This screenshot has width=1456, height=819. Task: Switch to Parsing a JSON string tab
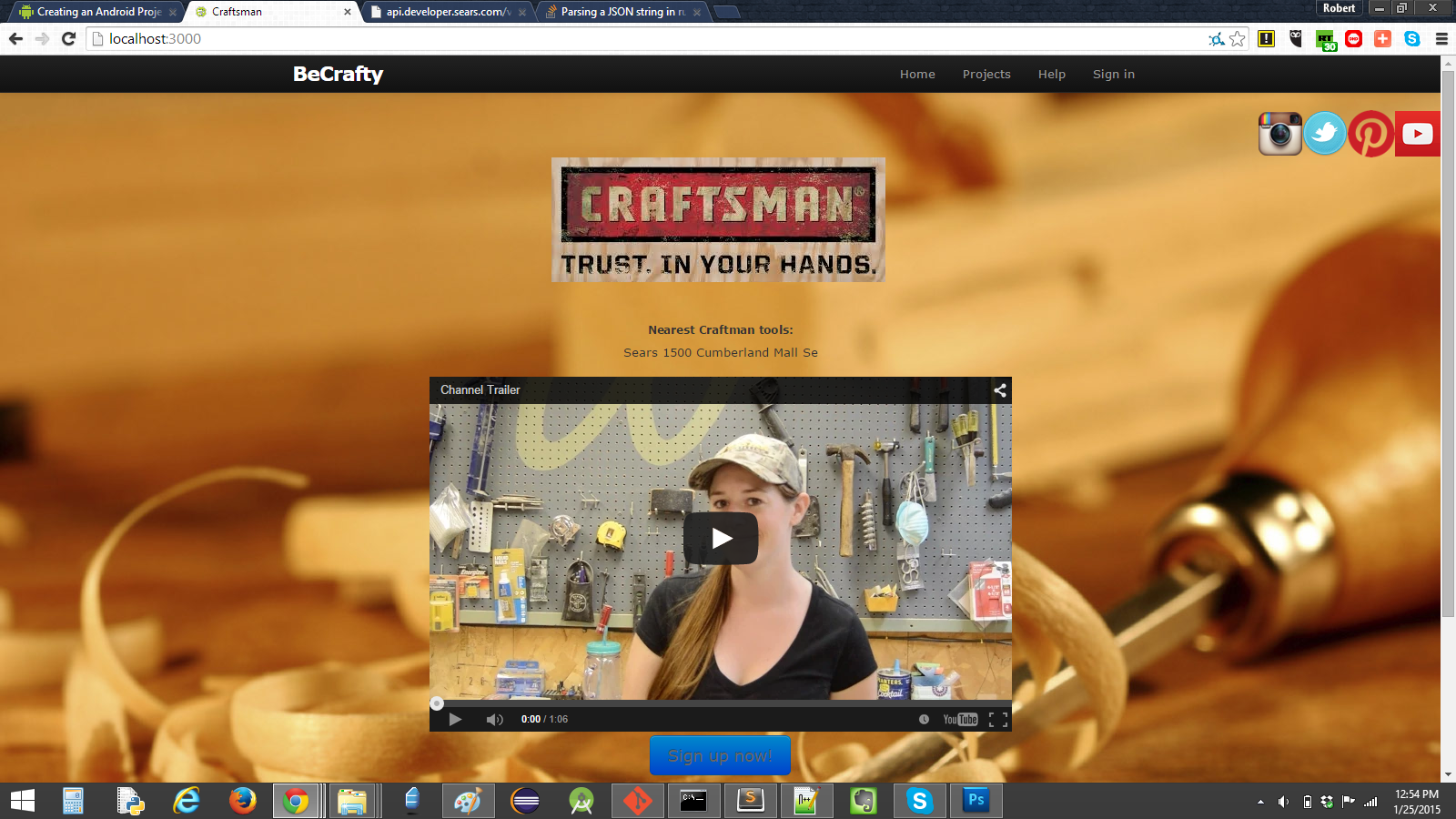(x=623, y=12)
